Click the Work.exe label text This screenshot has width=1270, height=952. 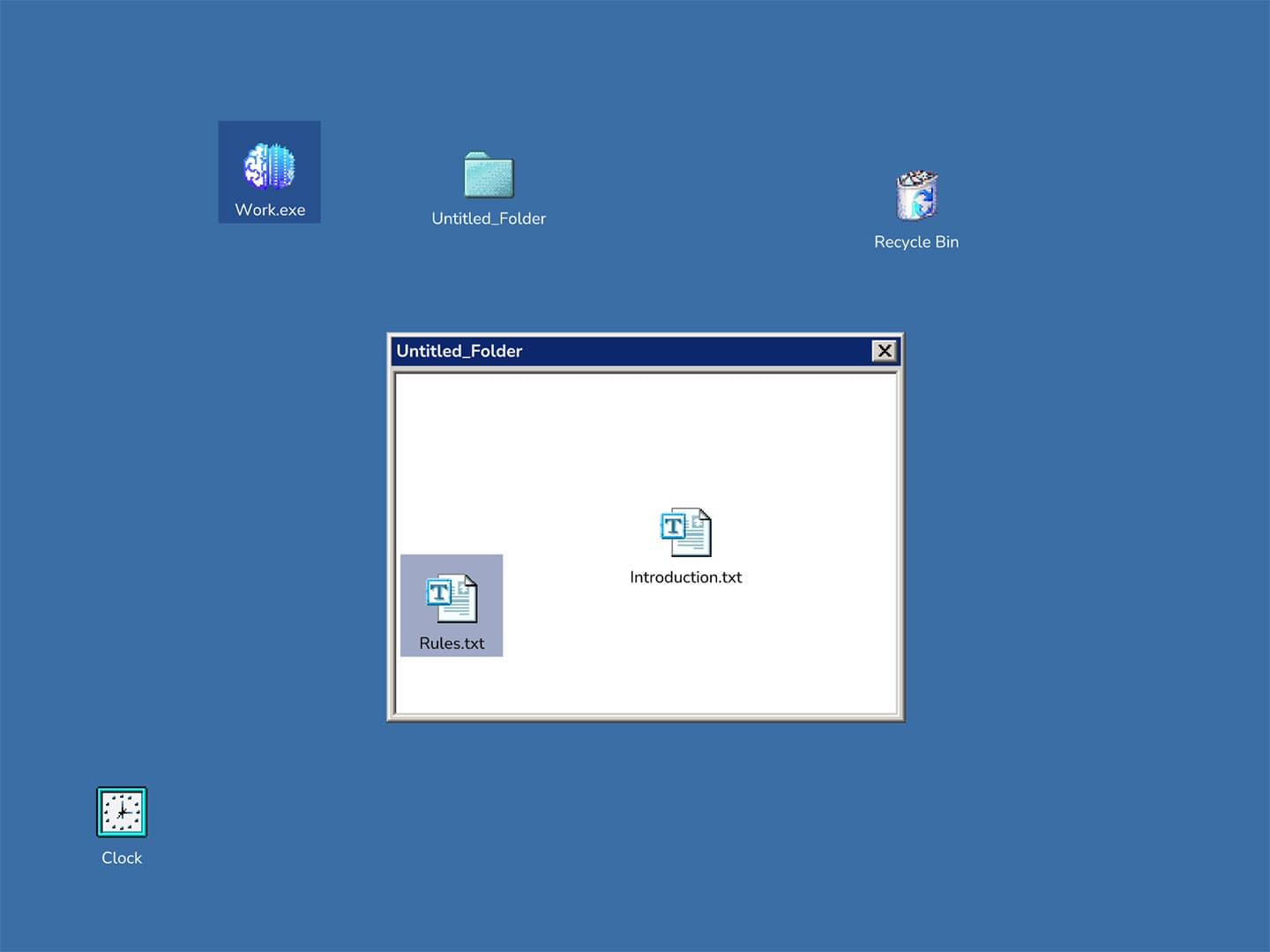pyautogui.click(x=270, y=210)
